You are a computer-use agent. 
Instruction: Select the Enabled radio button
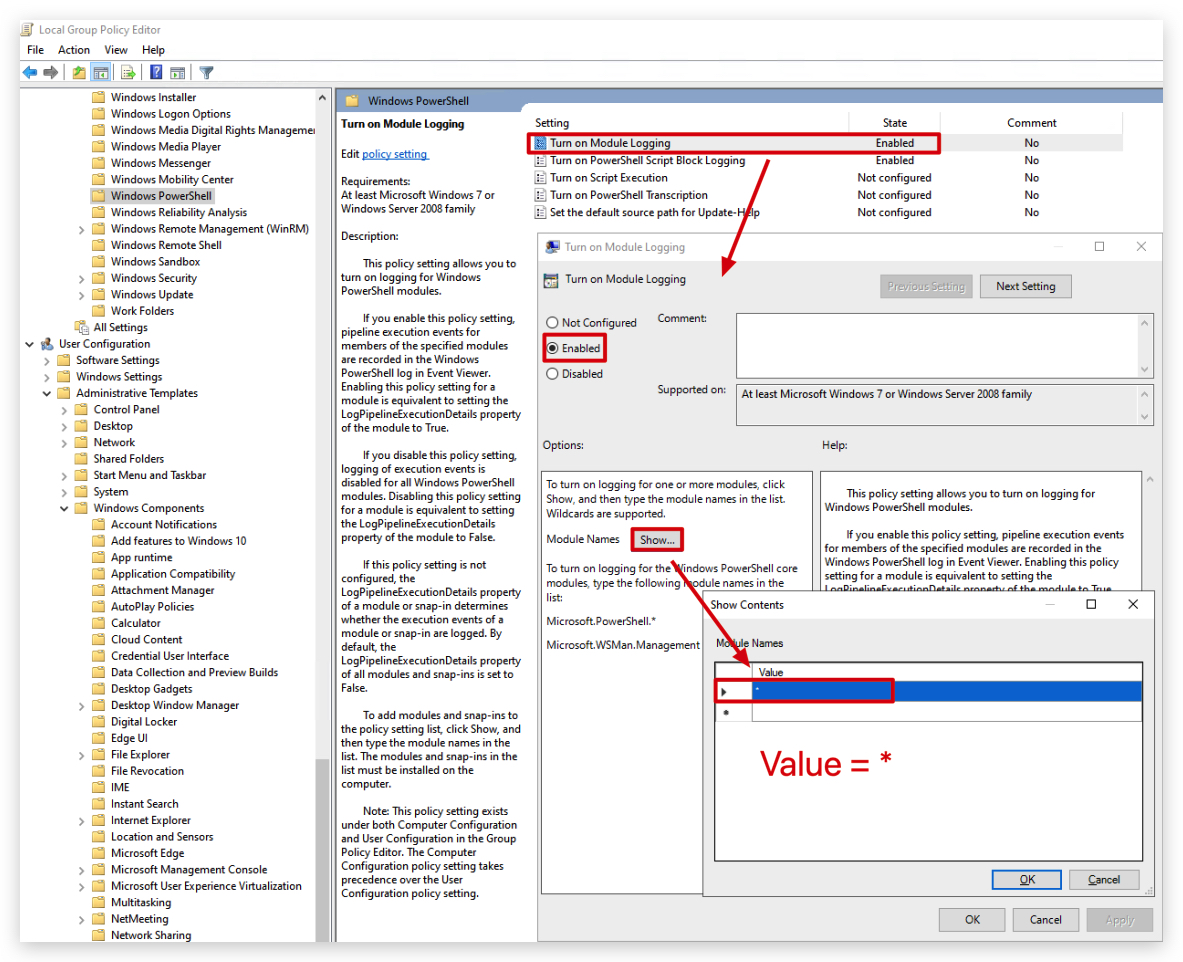[x=552, y=349]
